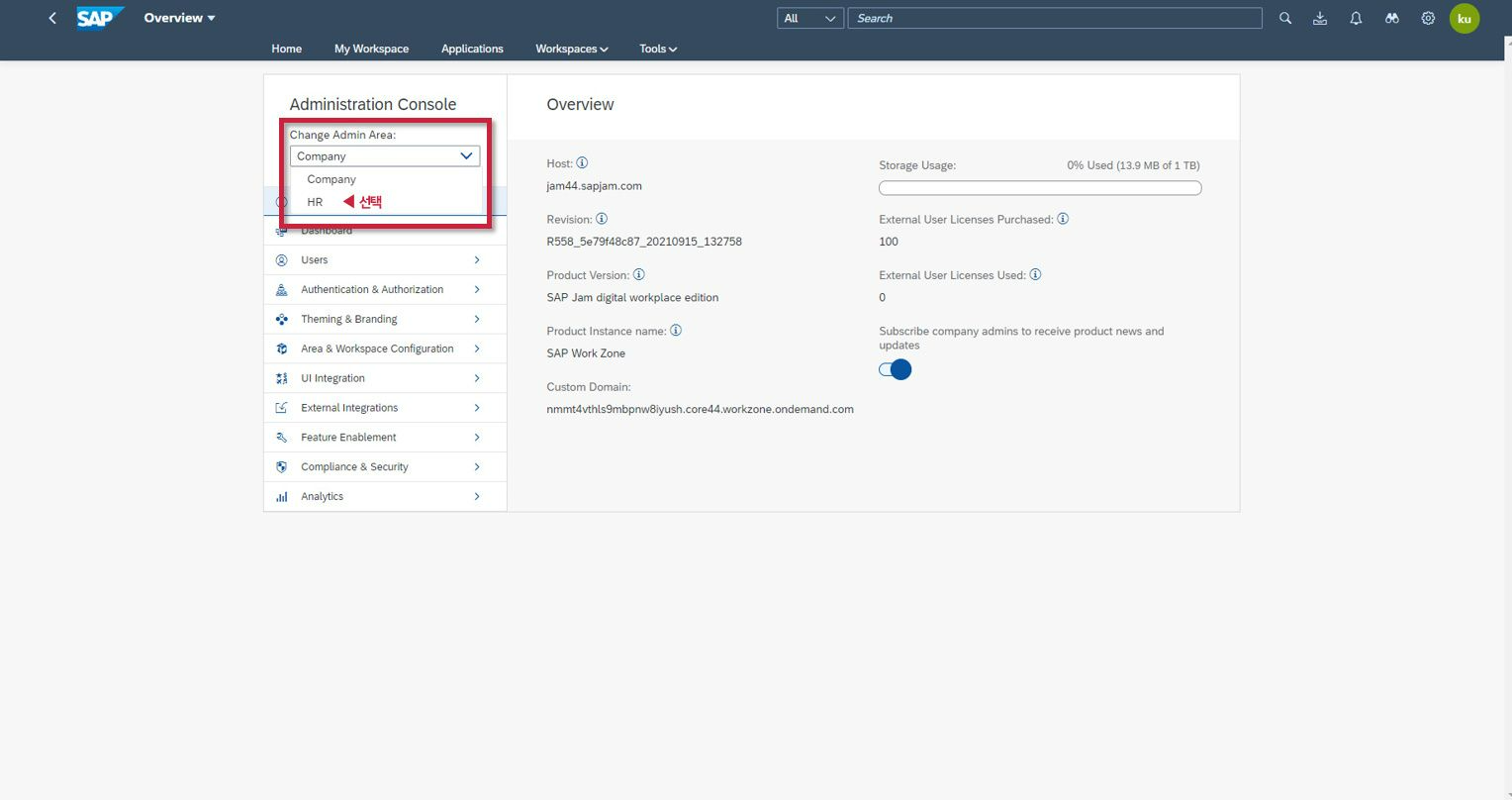
Task: Click SAP Jam digital workplace edition text
Action: click(633, 297)
